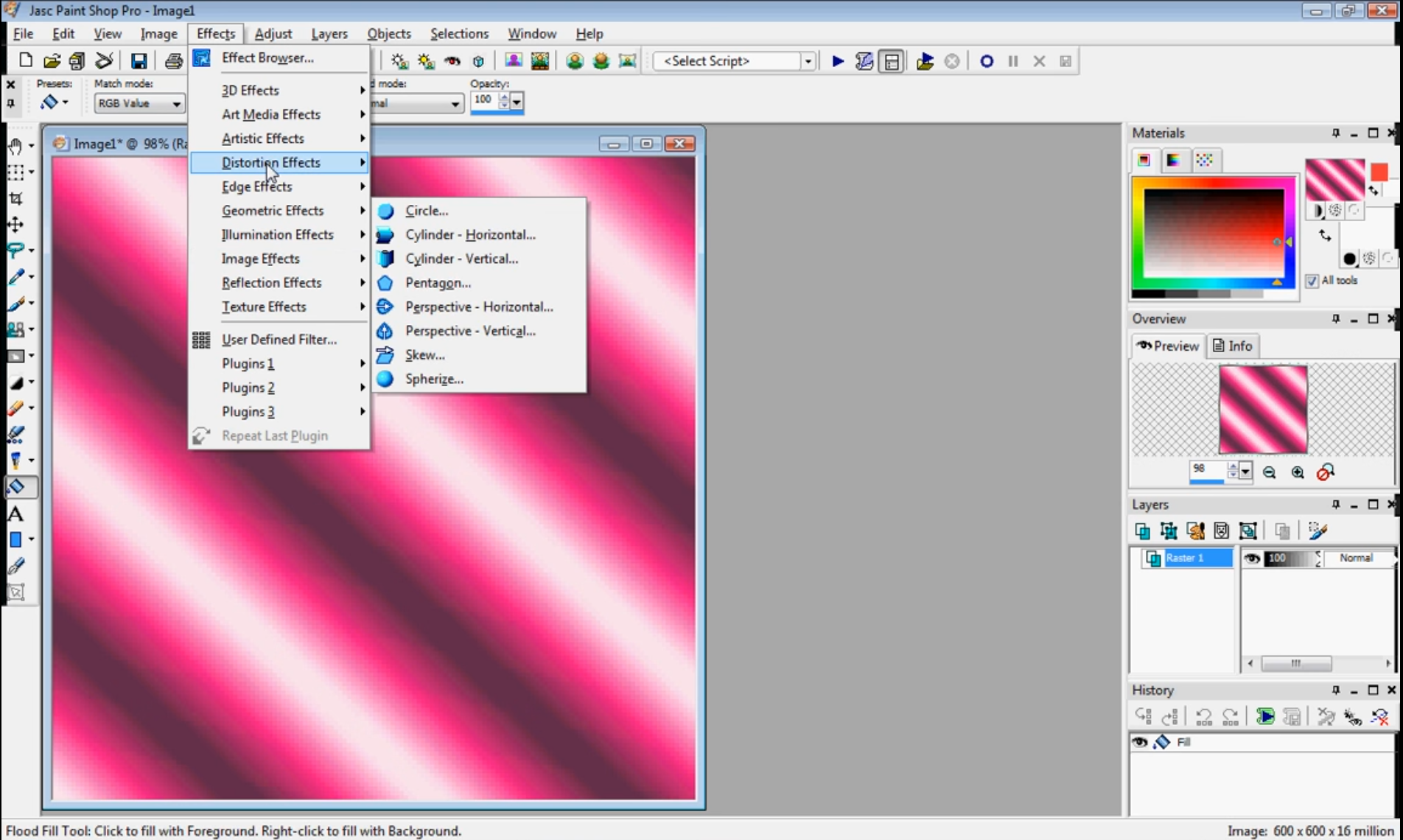Viewport: 1403px width, 840px height.
Task: Expand the Opacity value dropdown arrow
Action: pyautogui.click(x=517, y=102)
